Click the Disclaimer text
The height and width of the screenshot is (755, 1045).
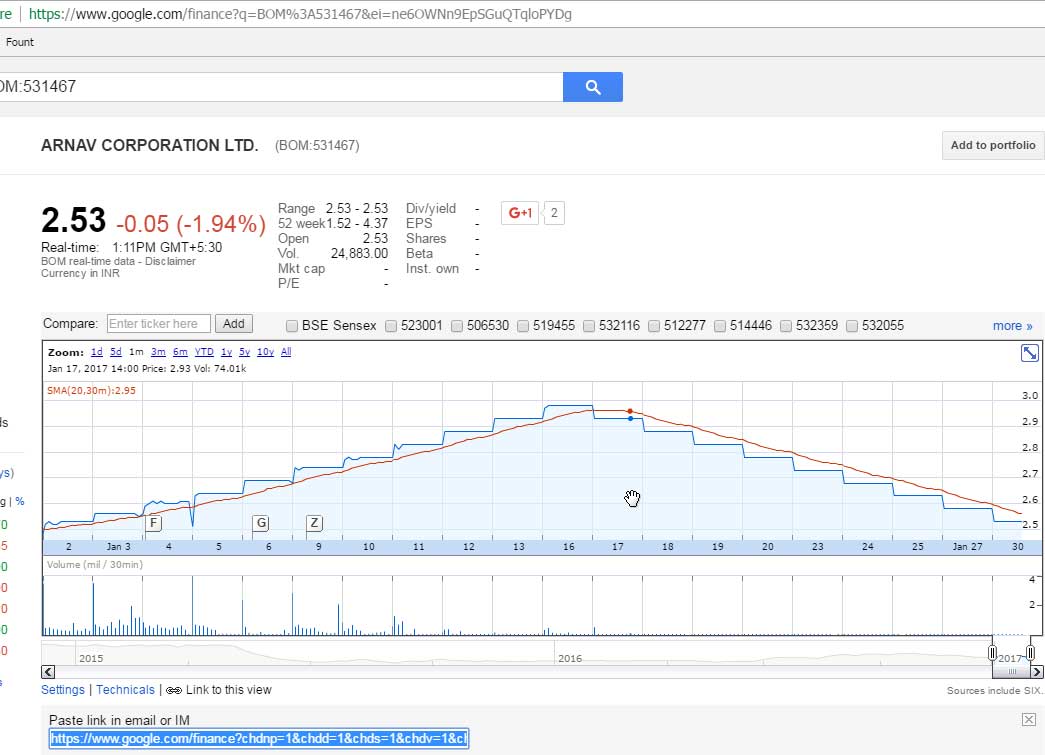(x=170, y=261)
